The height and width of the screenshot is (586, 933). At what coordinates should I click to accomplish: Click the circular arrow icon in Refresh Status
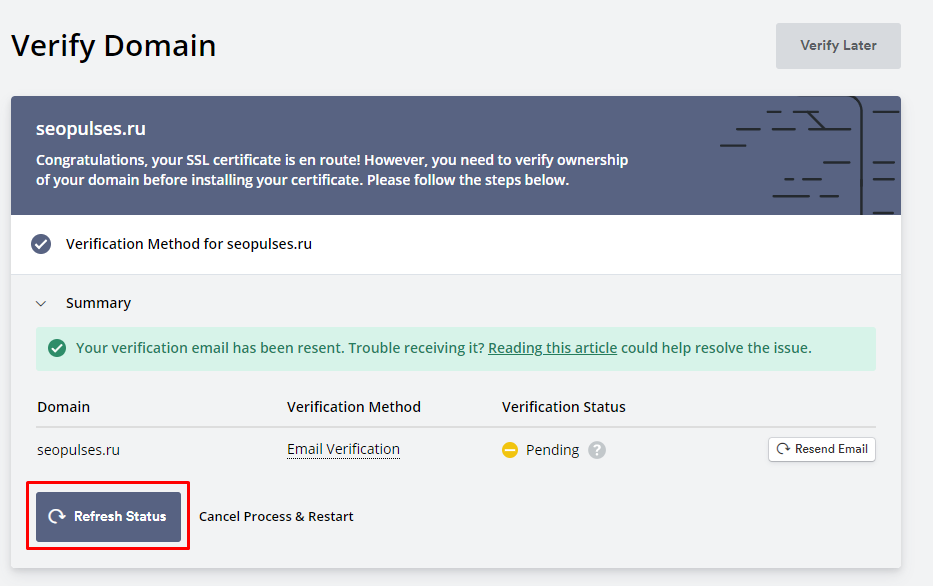click(x=57, y=516)
